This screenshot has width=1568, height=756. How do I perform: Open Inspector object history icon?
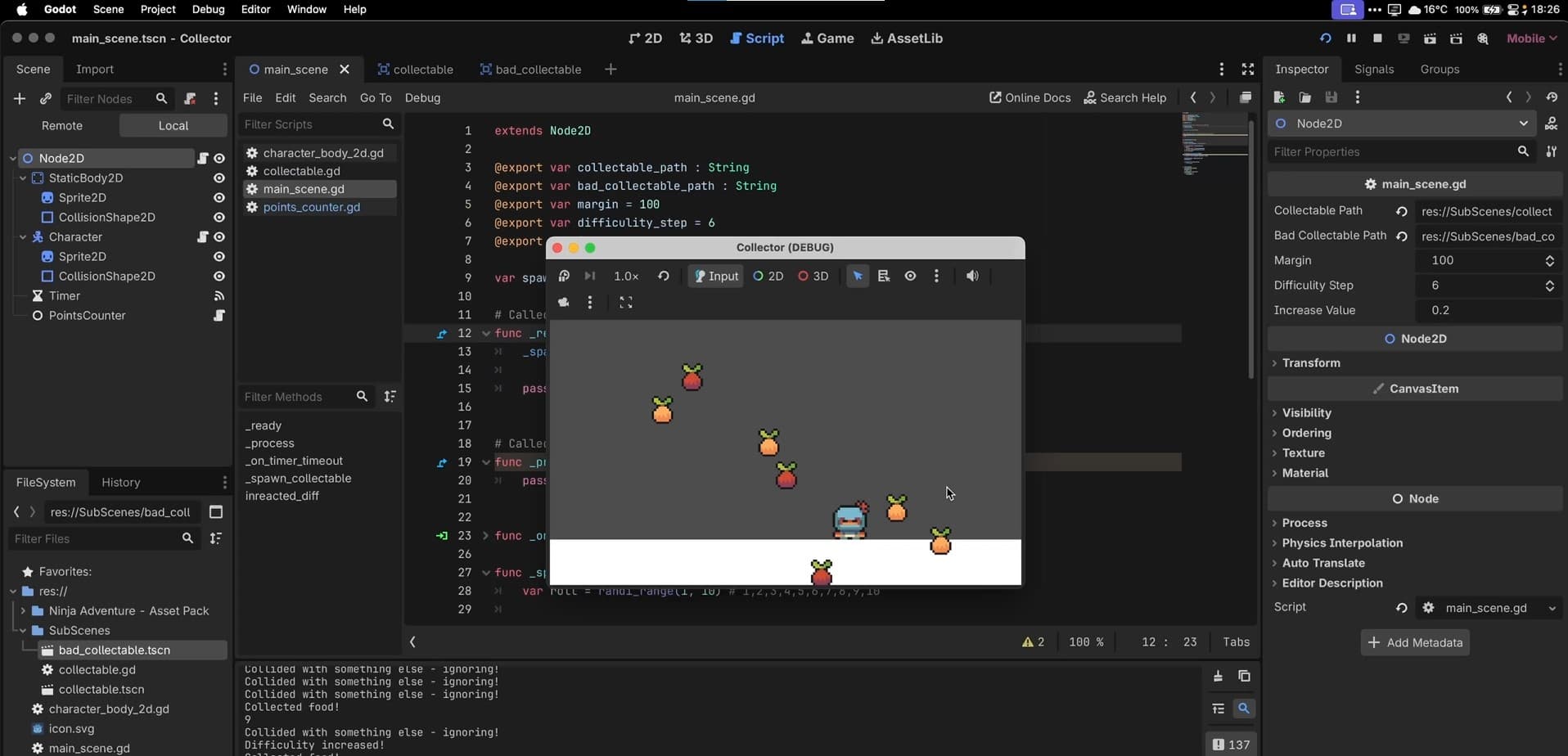1552,97
